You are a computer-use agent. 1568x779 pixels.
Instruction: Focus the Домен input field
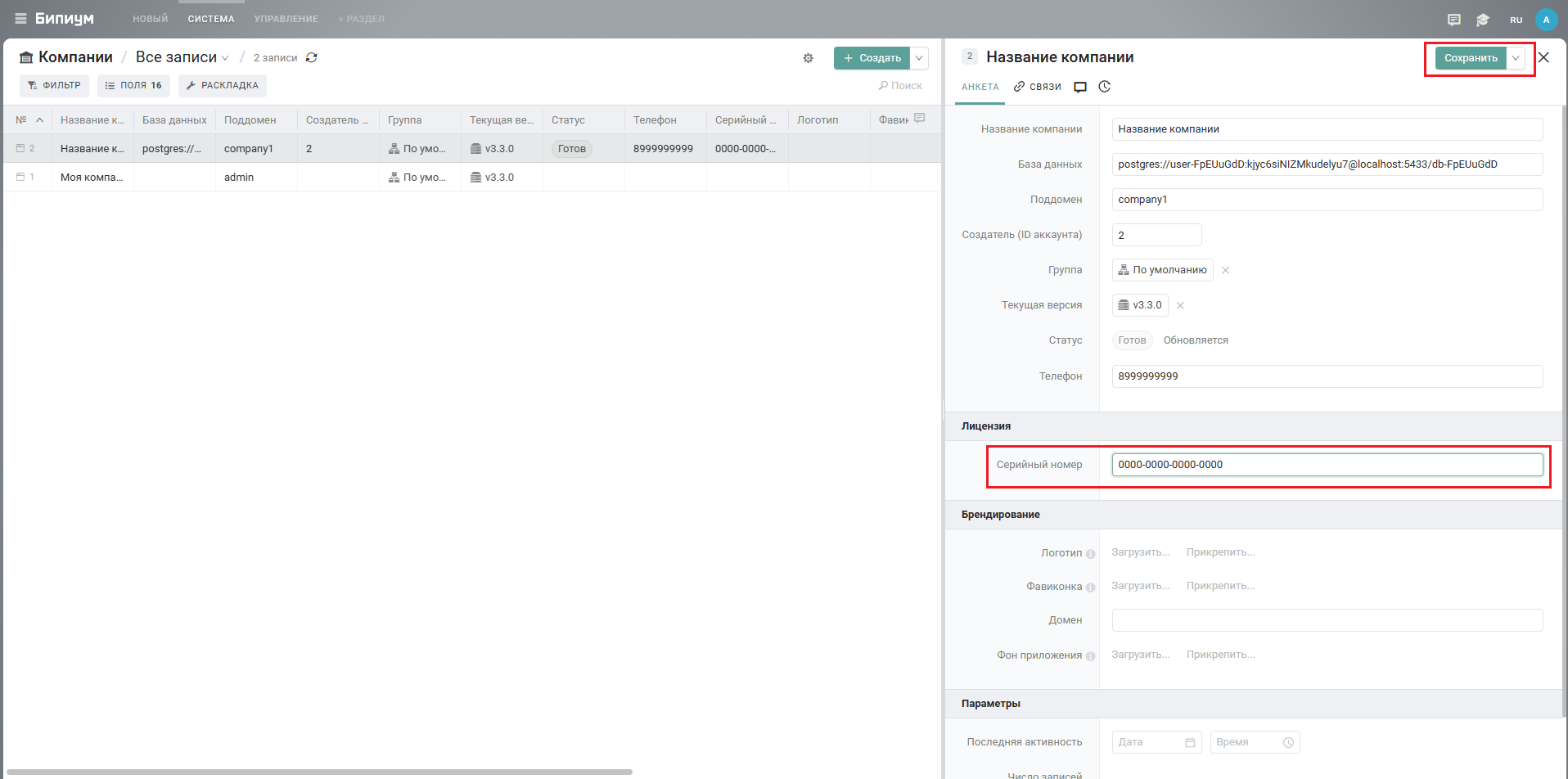coord(1327,620)
